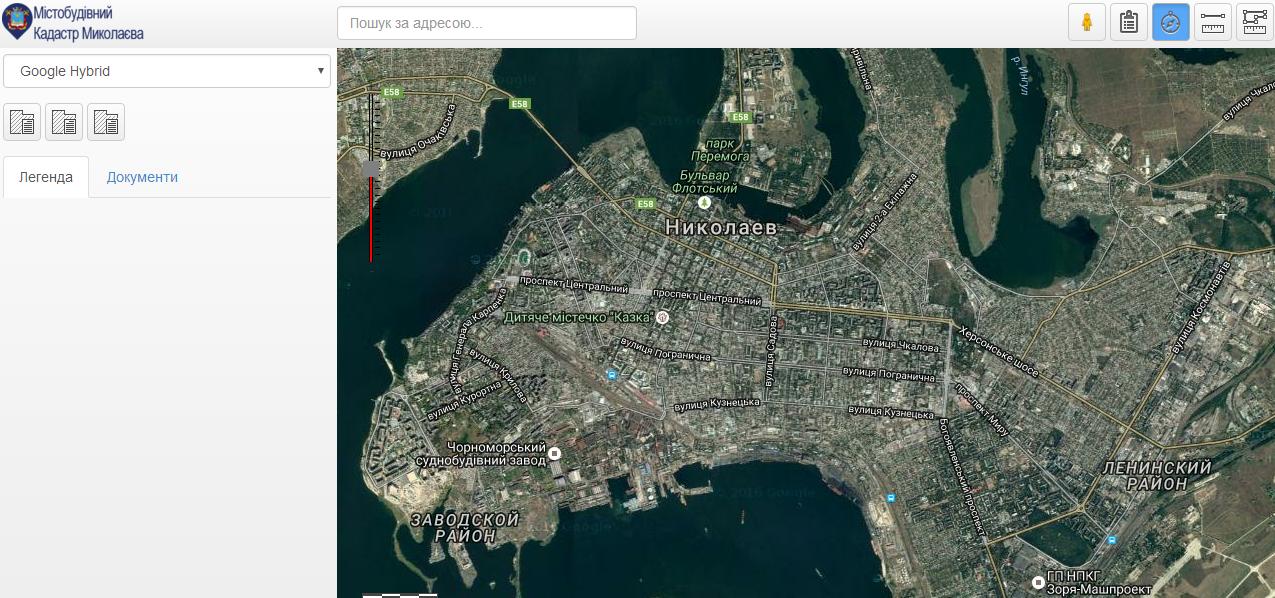Click the Чорноморський суднобудівний завод marker
Image resolution: width=1275 pixels, height=598 pixels.
(555, 453)
